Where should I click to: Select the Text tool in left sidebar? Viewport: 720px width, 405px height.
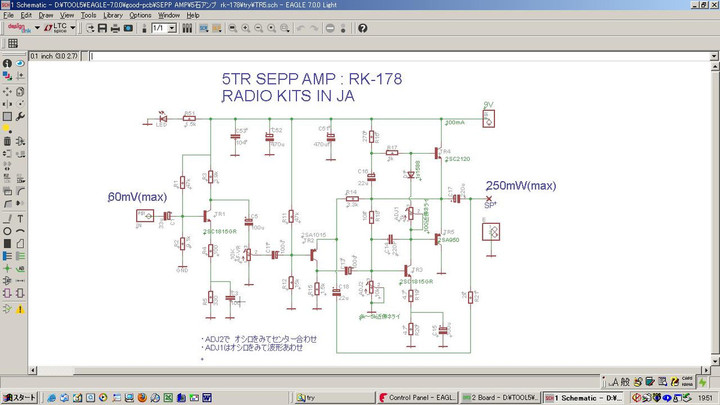[x=20, y=218]
